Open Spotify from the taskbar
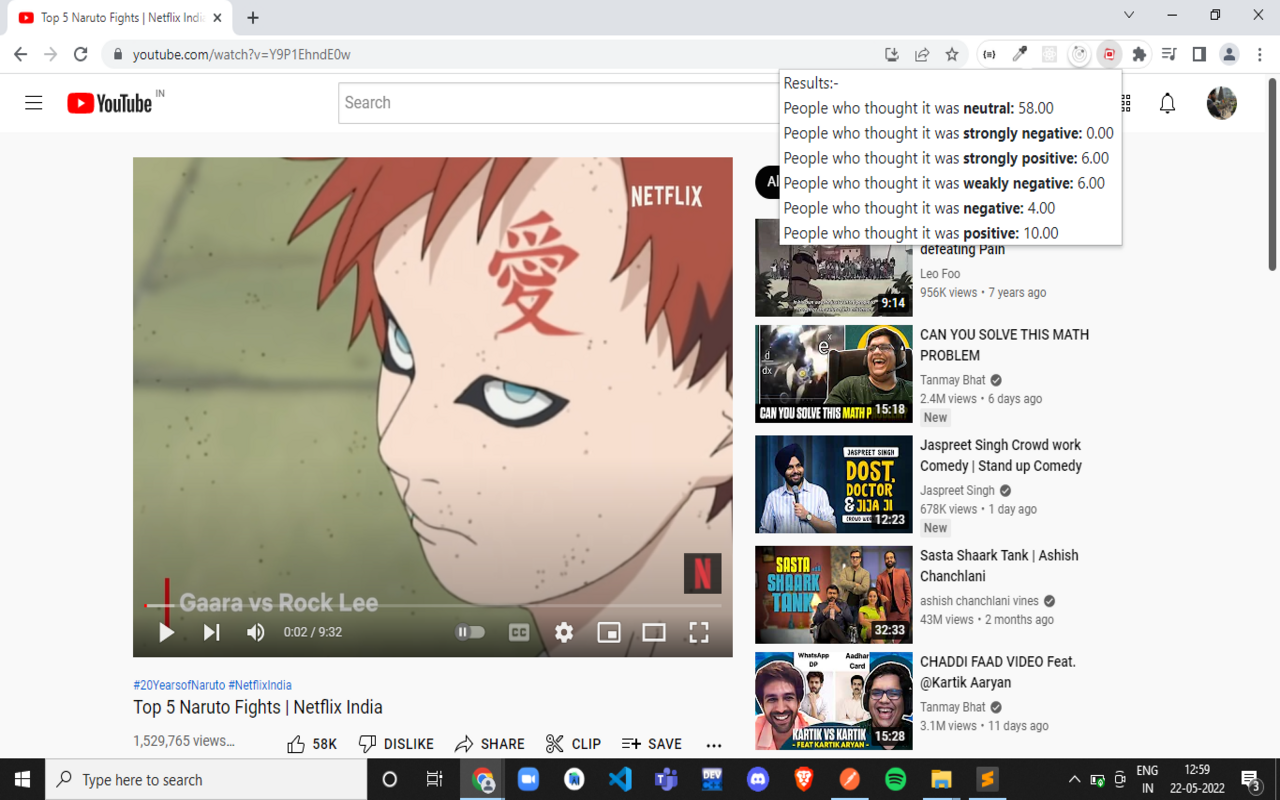1280x800 pixels. [x=896, y=779]
